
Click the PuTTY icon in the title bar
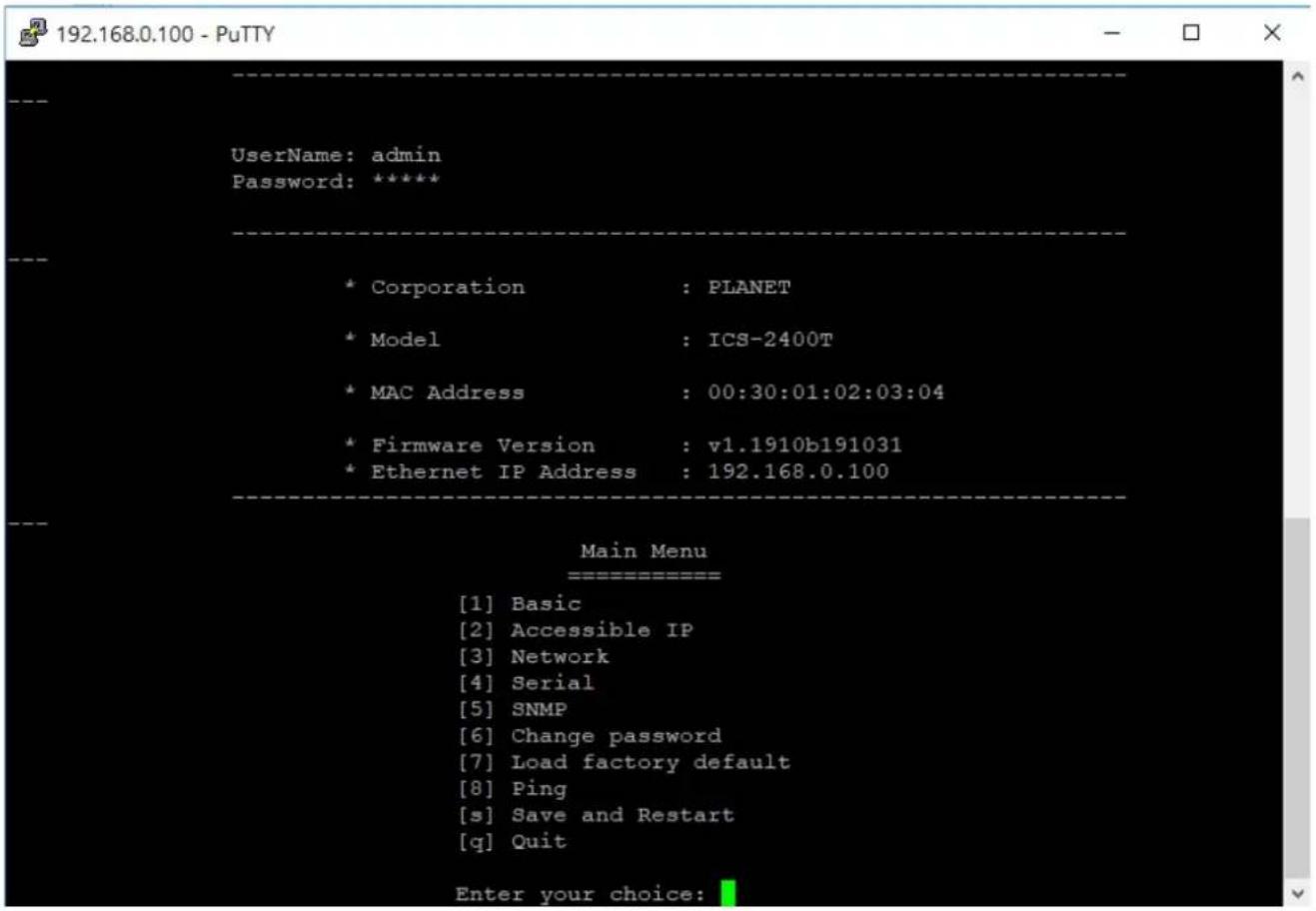pos(33,33)
